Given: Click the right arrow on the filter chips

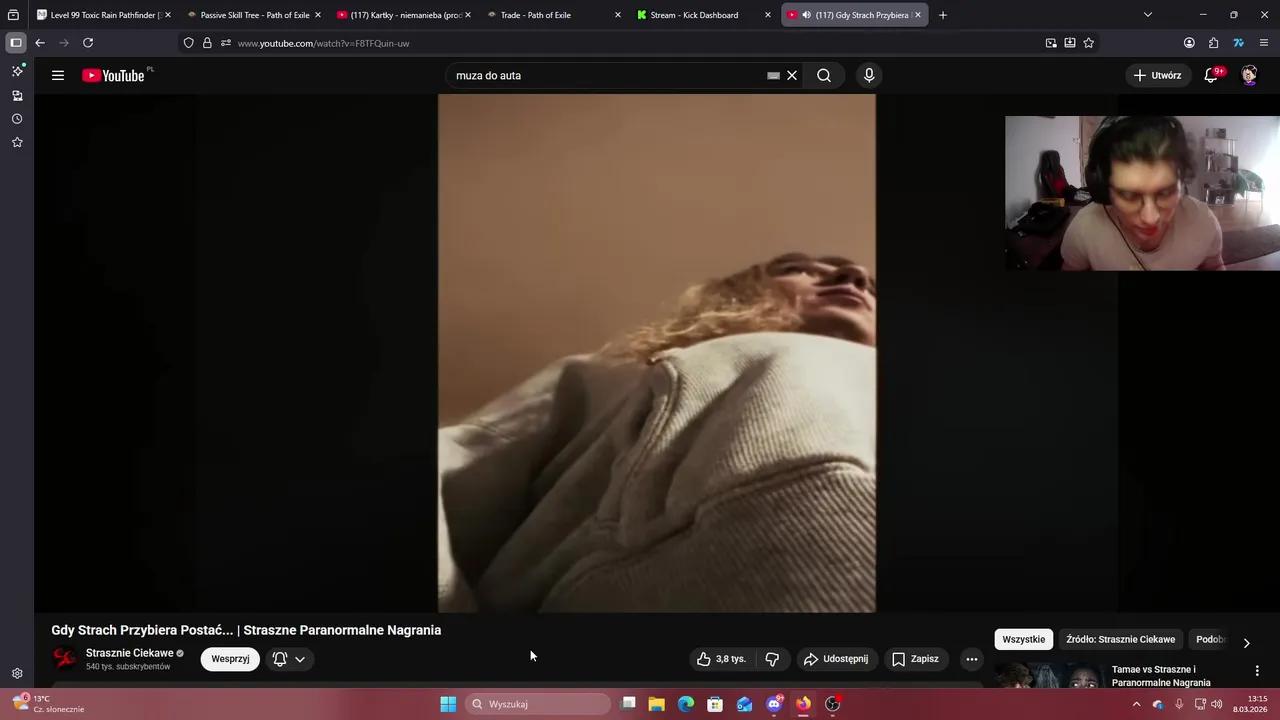Looking at the screenshot, I should 1247,643.
